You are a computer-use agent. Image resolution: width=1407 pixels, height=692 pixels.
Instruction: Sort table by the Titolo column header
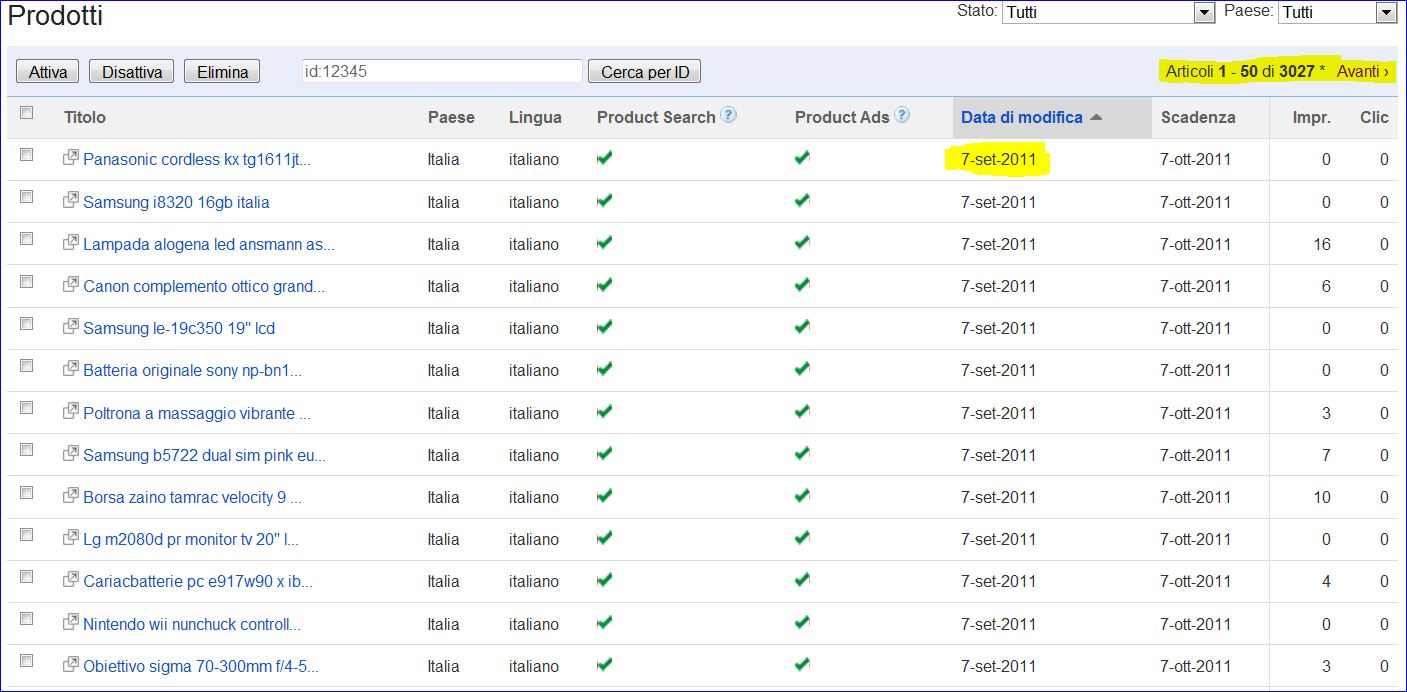coord(85,118)
